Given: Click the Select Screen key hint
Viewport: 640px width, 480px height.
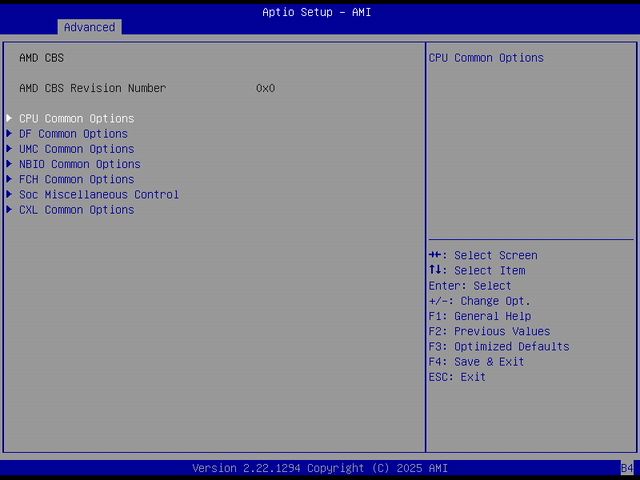Looking at the screenshot, I should (x=483, y=255).
